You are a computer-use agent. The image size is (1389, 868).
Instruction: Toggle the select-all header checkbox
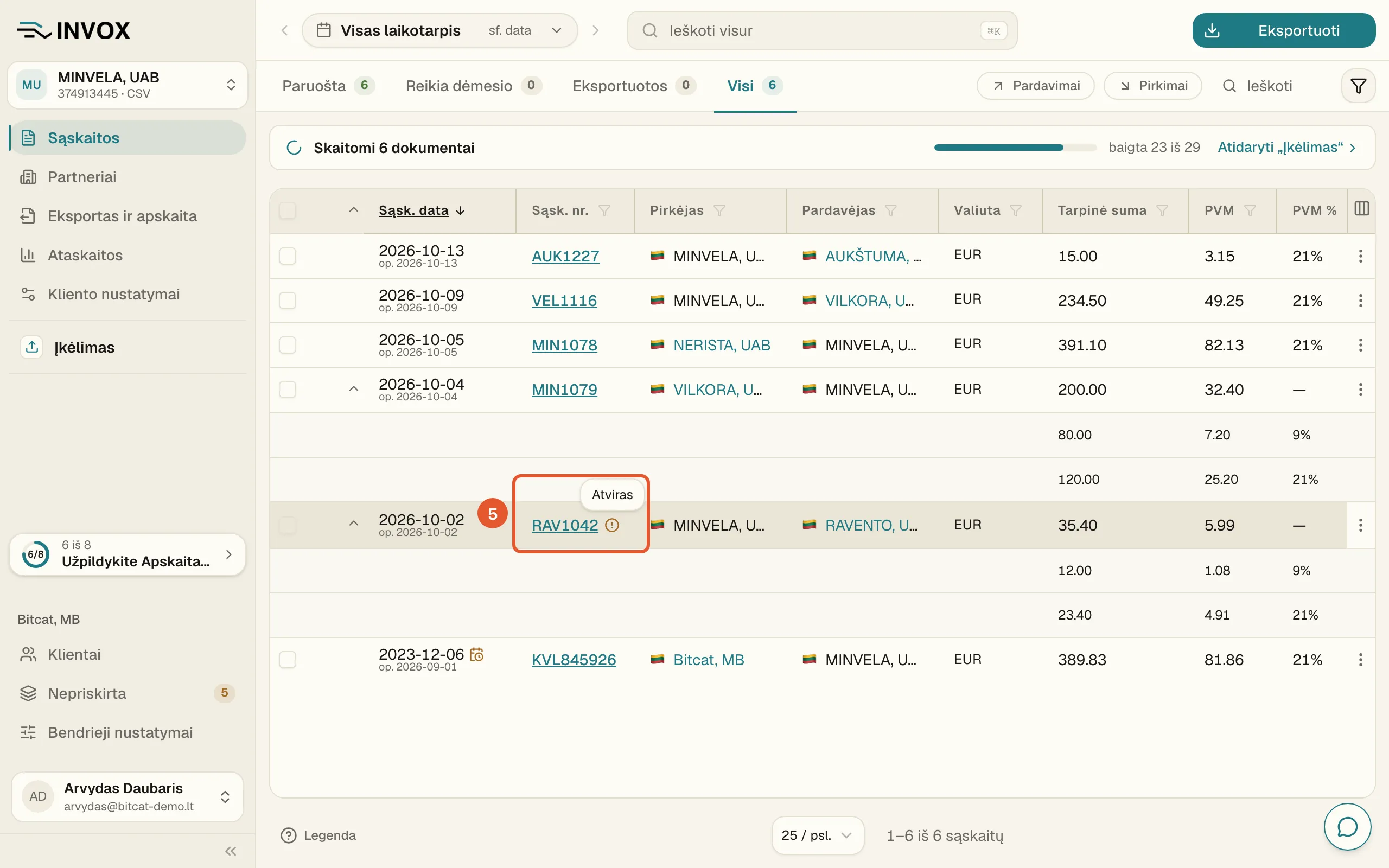tap(288, 210)
